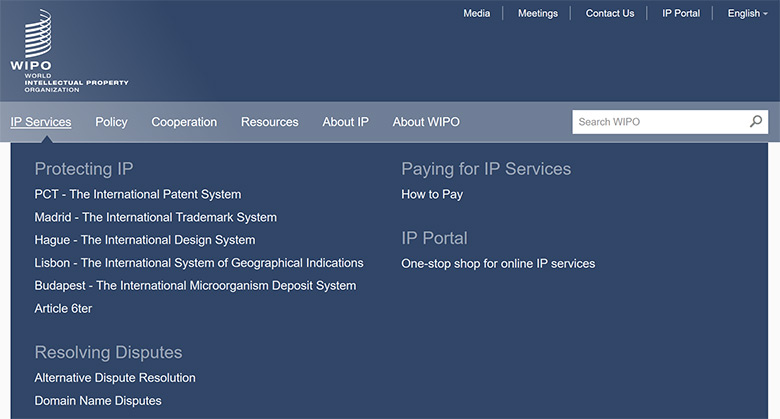Open the Meetings link

(x=538, y=13)
